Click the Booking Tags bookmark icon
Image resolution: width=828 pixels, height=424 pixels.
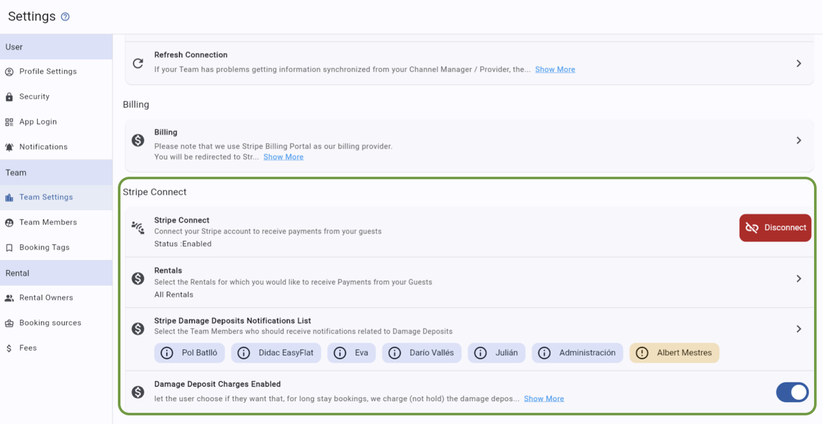[x=9, y=248]
